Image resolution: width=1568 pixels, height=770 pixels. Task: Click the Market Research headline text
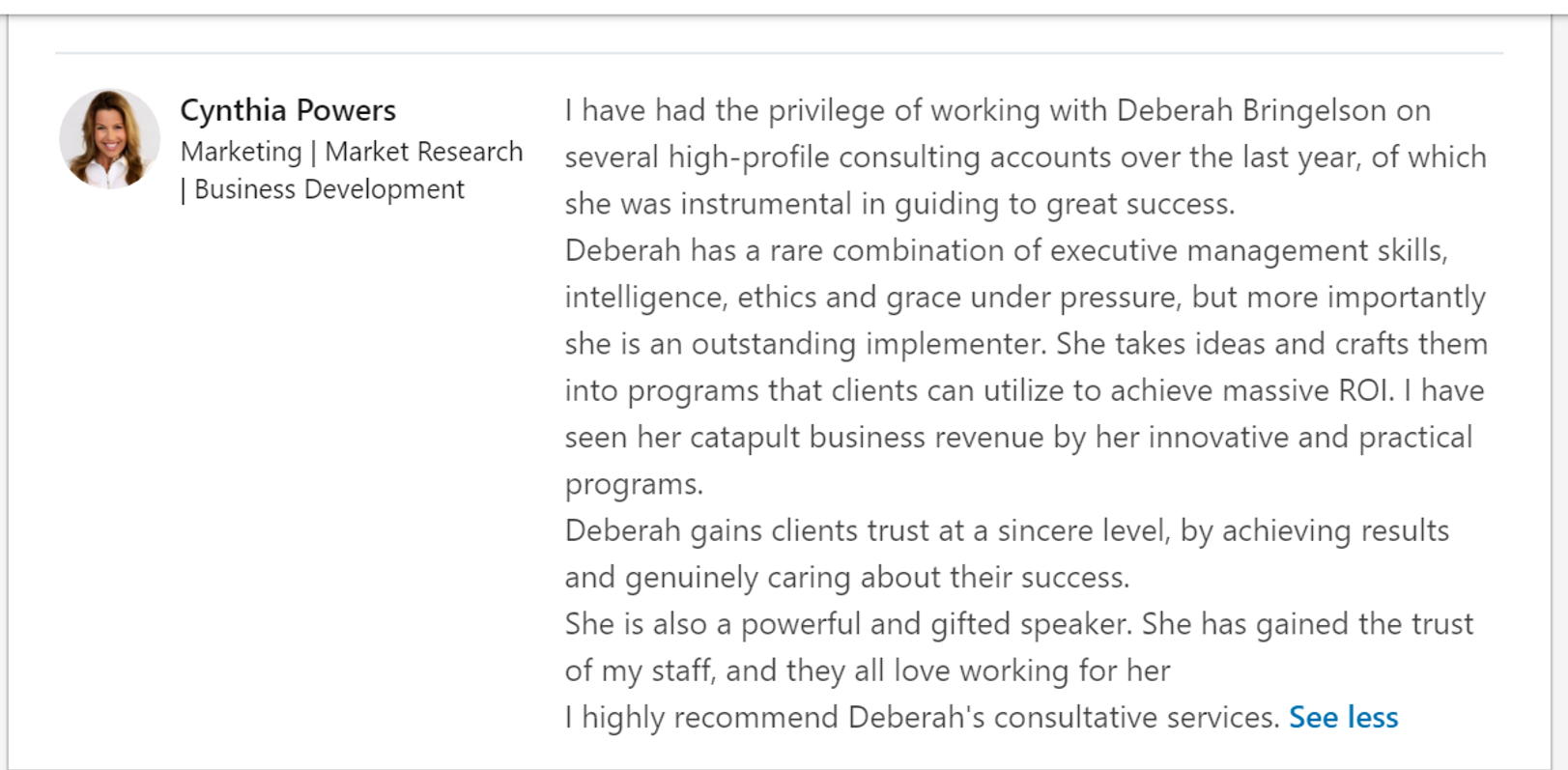point(423,152)
